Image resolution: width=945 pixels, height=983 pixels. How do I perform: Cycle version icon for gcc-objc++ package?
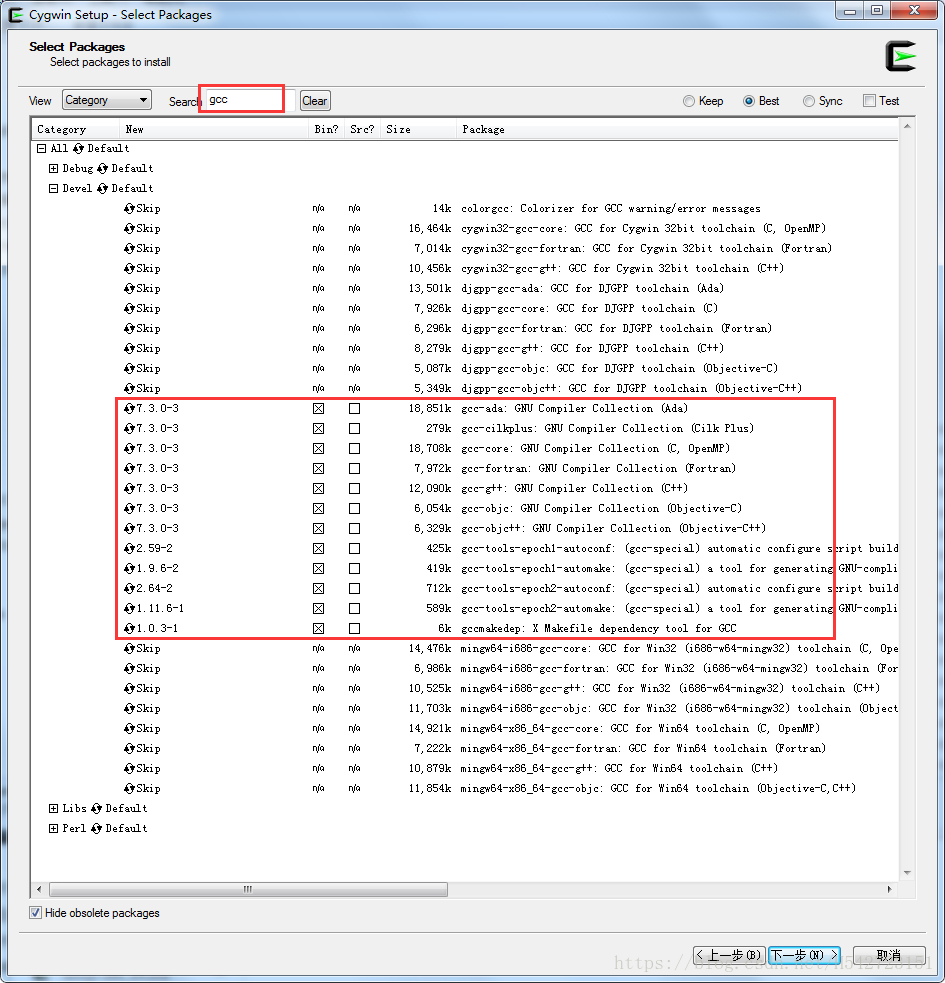(129, 528)
